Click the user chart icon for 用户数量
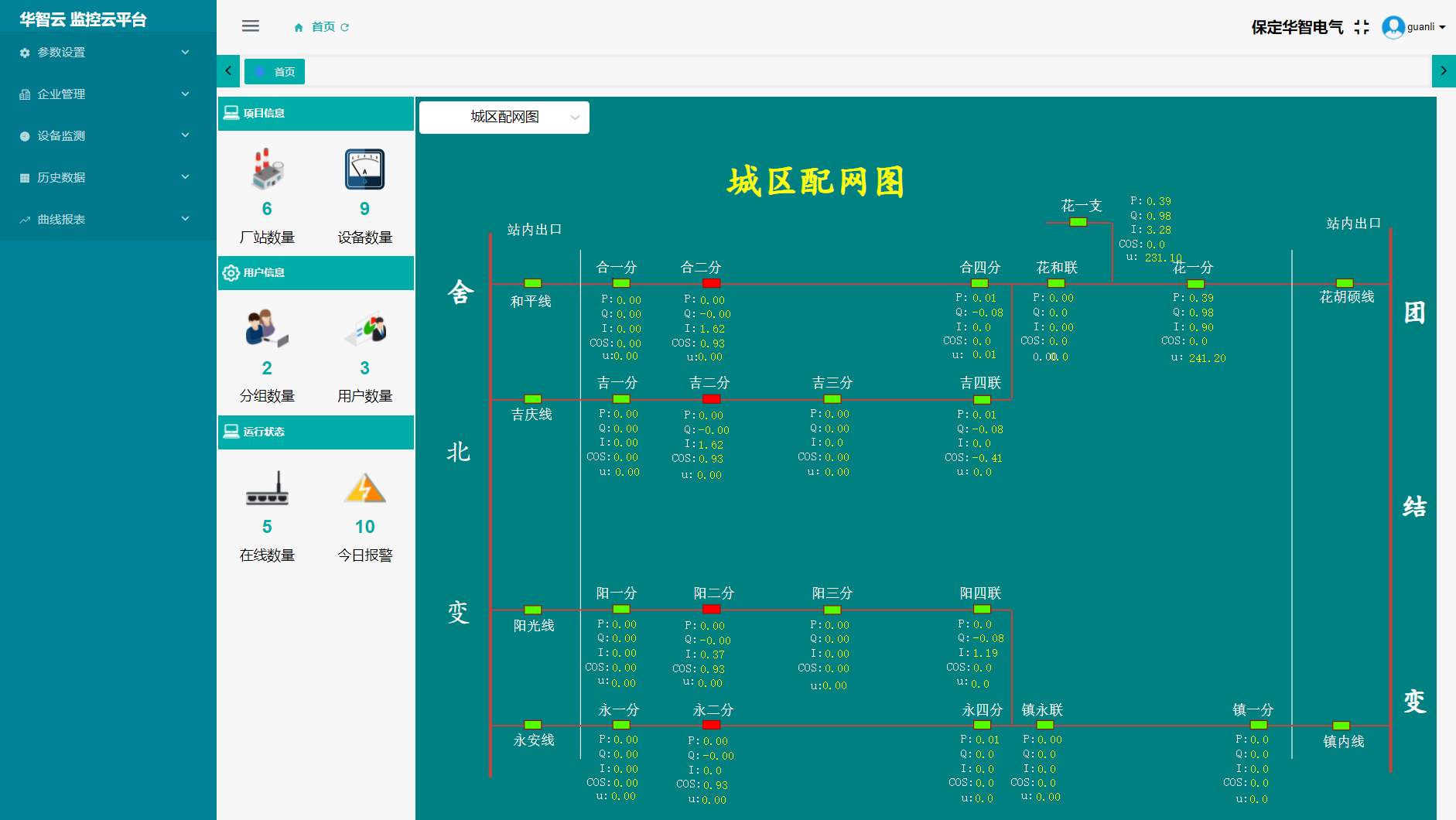1456x820 pixels. pyautogui.click(x=365, y=329)
